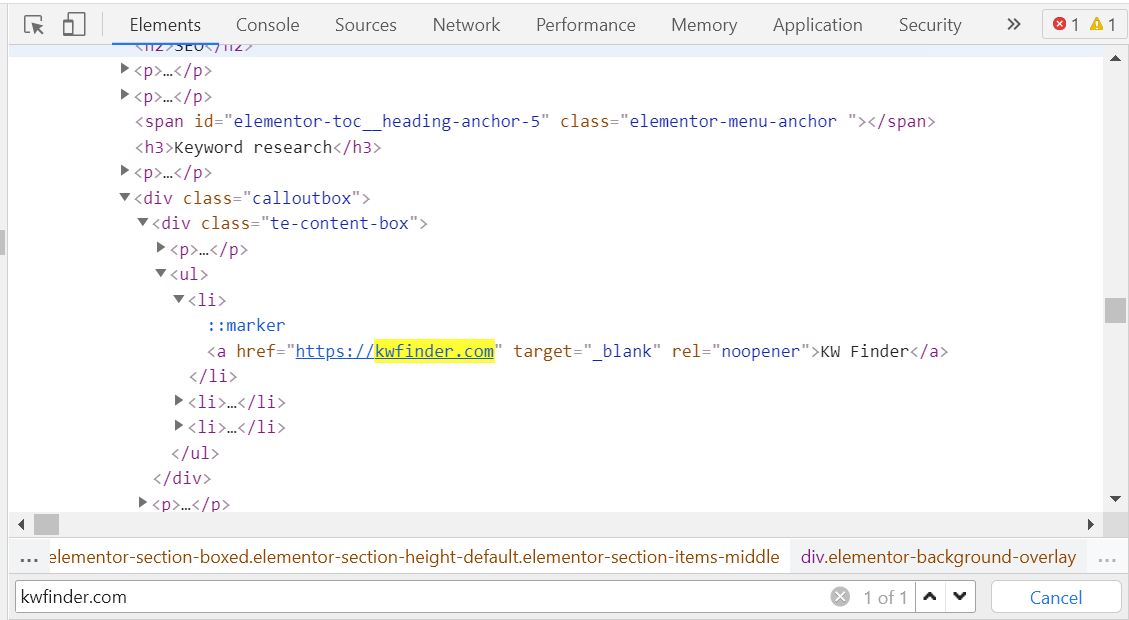1129x620 pixels.
Task: Open the red error count indicator
Action: coord(1066,24)
